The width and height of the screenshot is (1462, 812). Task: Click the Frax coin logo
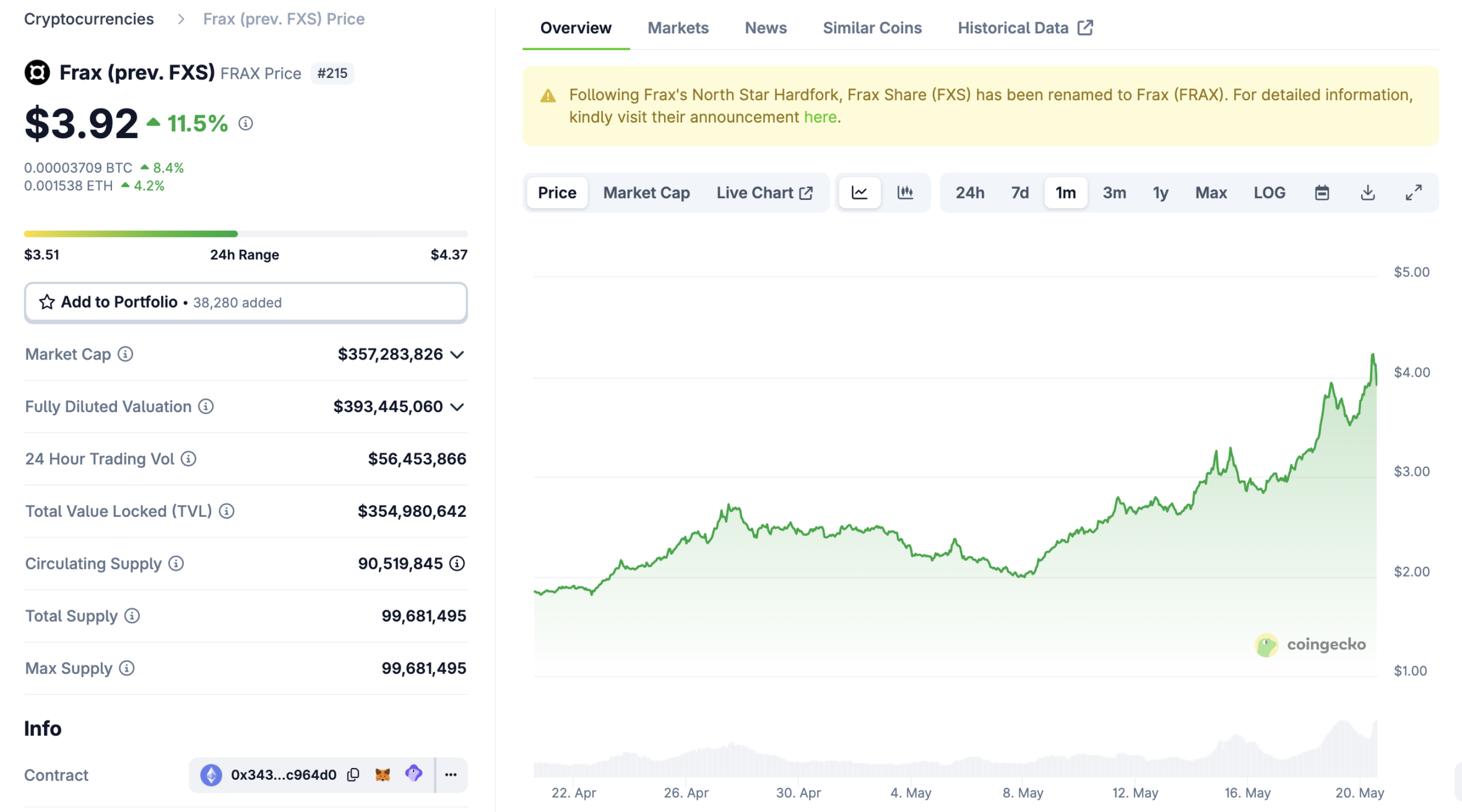[x=38, y=72]
